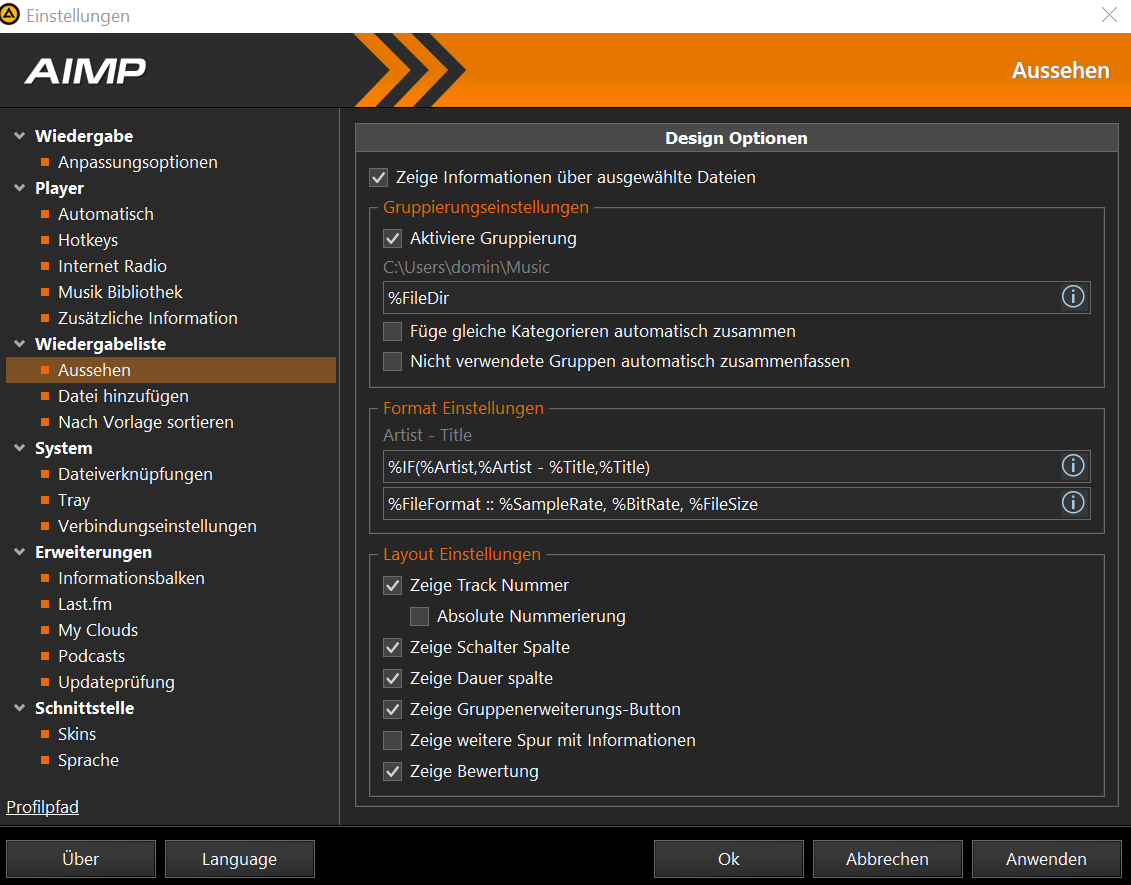Viewport: 1131px width, 885px height.
Task: Open My Clouds settings
Action: [98, 630]
